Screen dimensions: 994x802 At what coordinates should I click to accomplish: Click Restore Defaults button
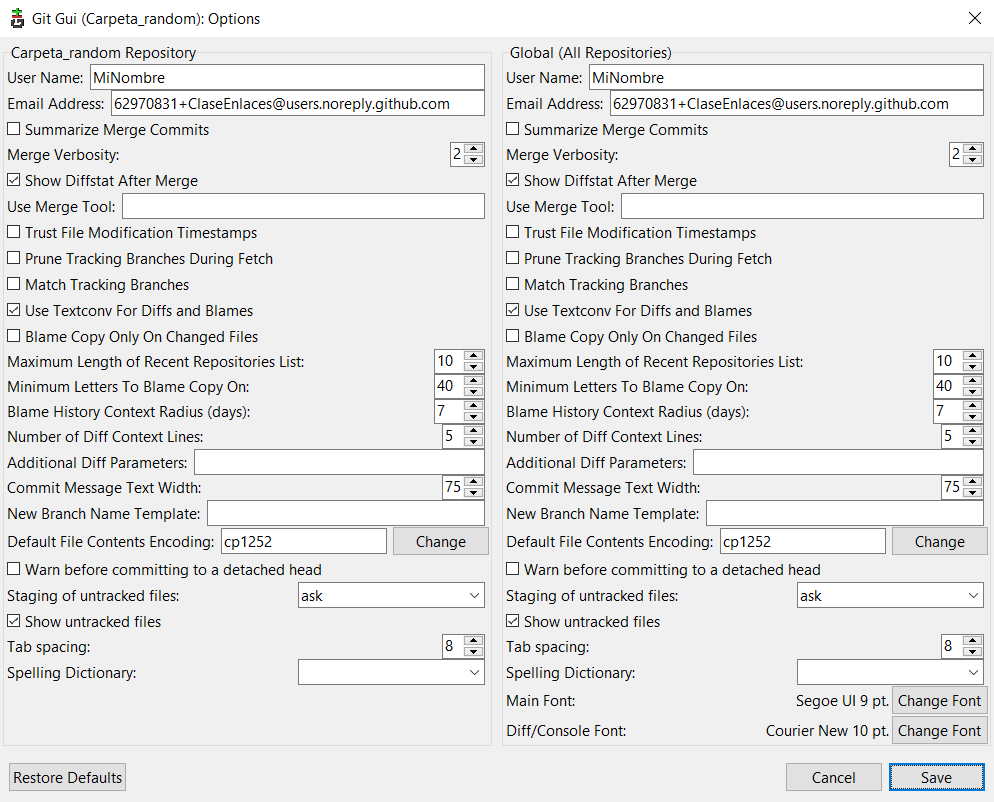67,777
